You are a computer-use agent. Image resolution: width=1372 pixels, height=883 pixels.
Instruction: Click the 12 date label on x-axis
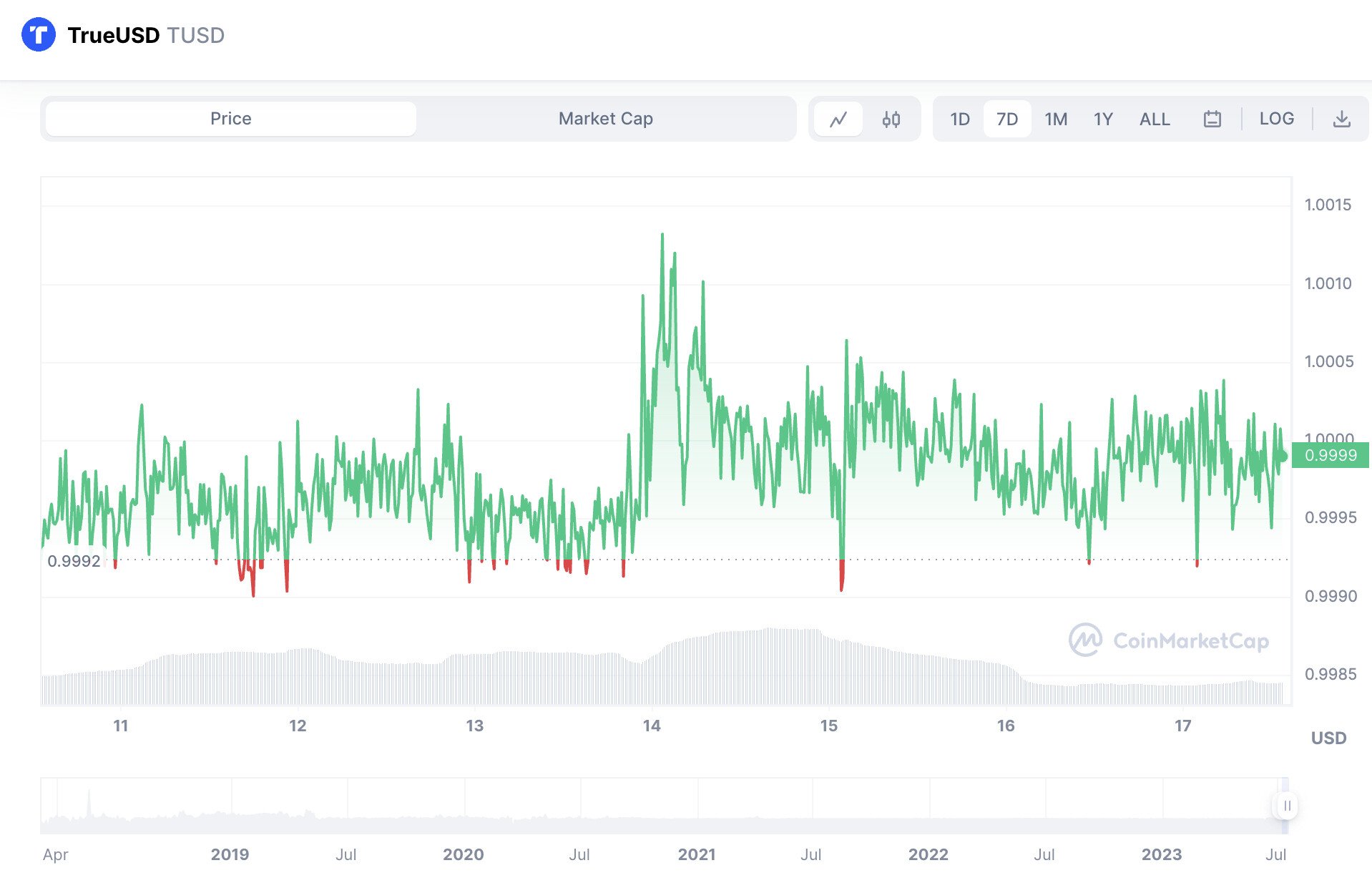tap(297, 726)
